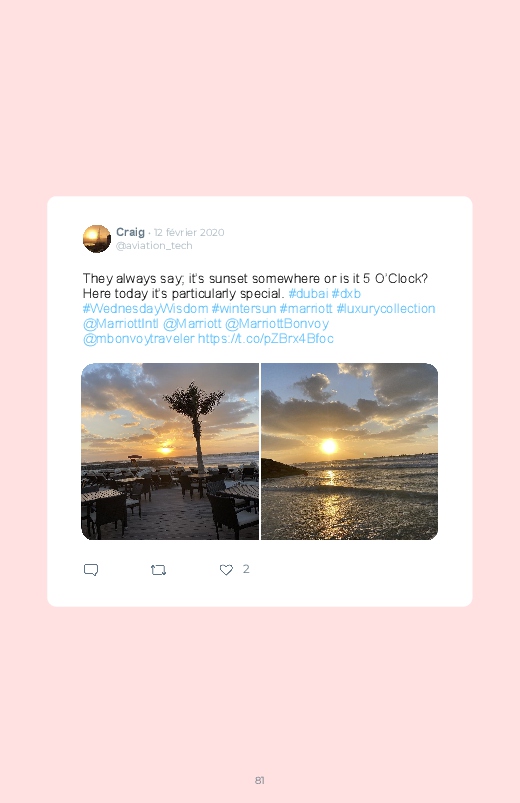Image resolution: width=520 pixels, height=803 pixels.
Task: Visit the @Marriott mention
Action: pos(192,324)
